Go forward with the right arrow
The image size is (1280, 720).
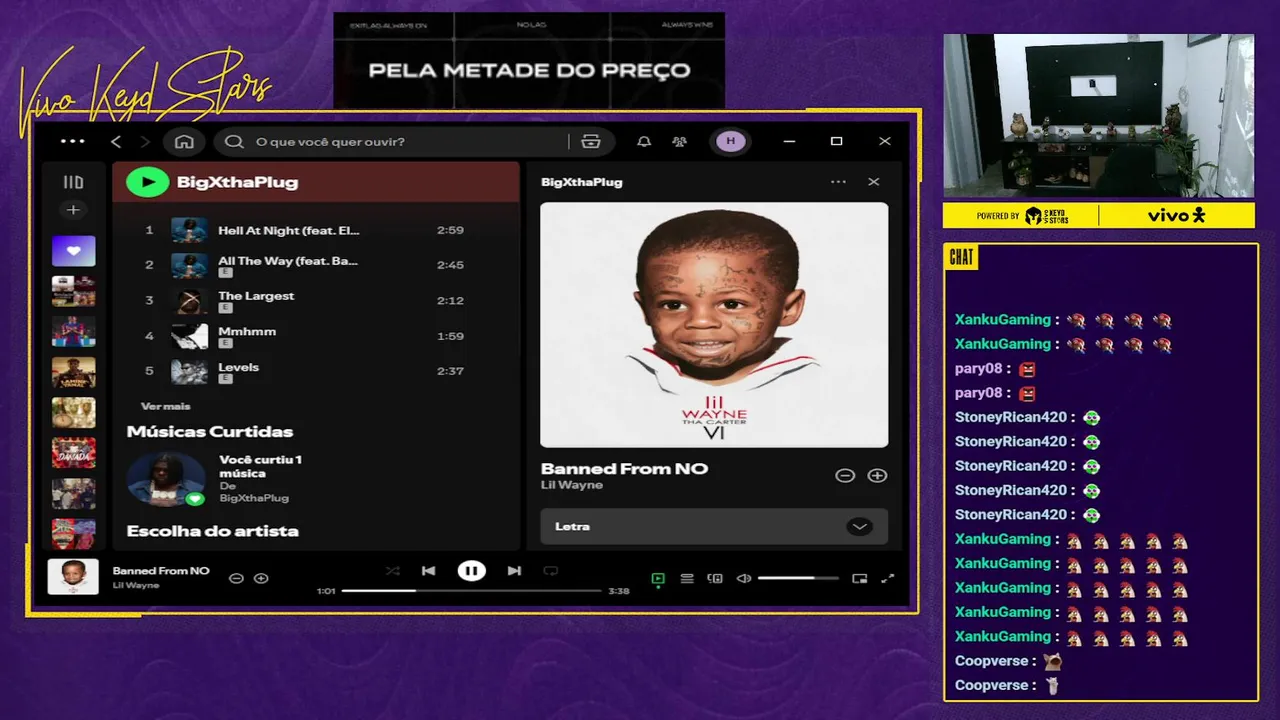(x=145, y=141)
